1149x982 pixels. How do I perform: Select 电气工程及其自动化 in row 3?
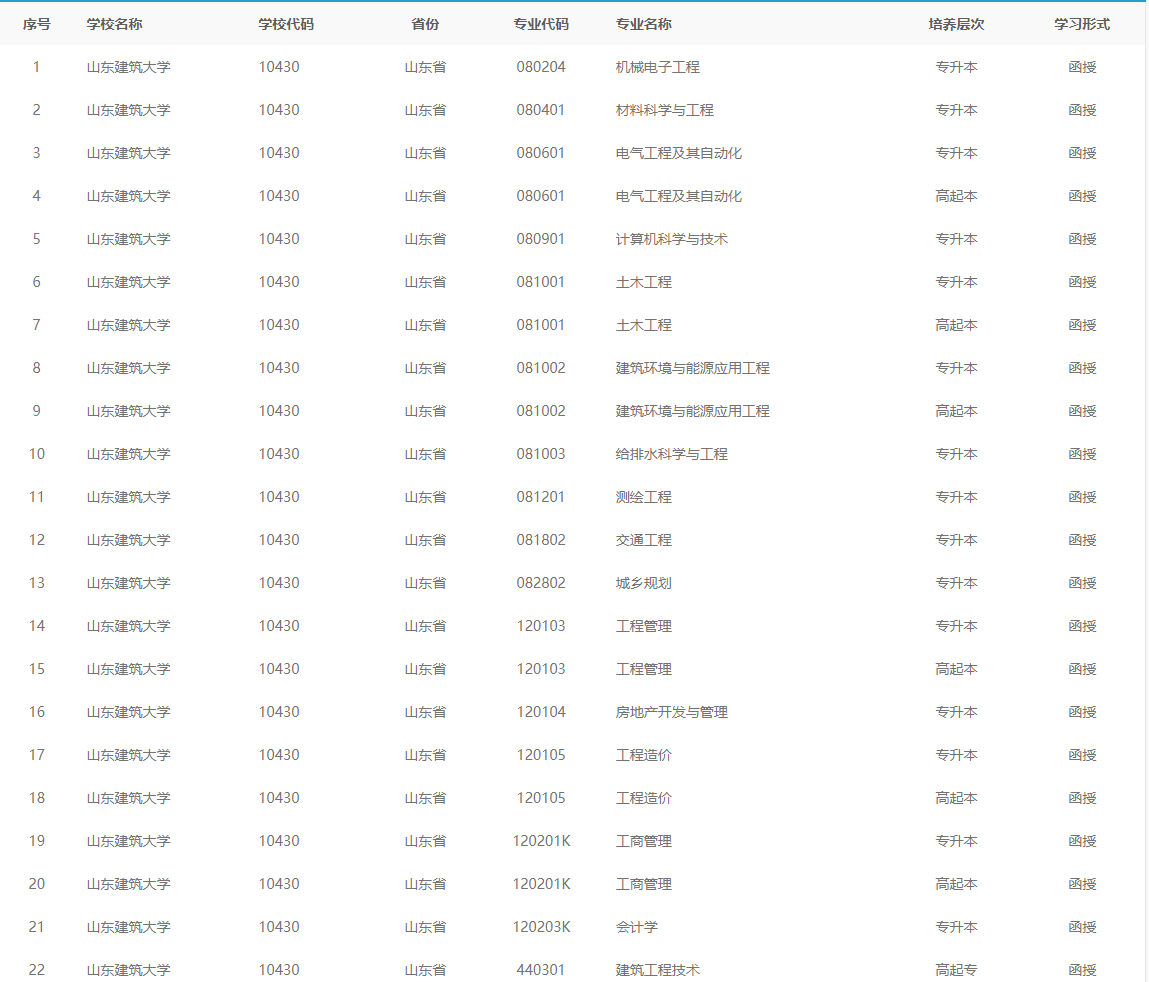pyautogui.click(x=679, y=153)
